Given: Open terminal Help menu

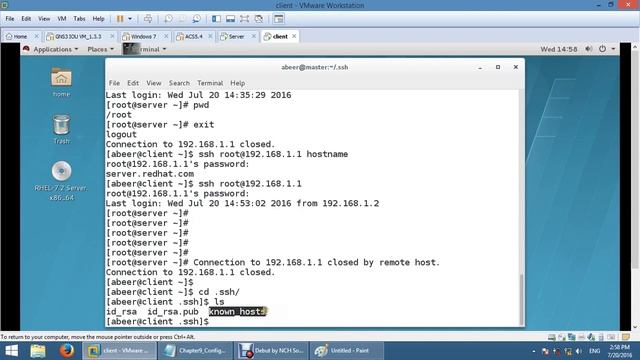Looking at the screenshot, I should click(238, 83).
